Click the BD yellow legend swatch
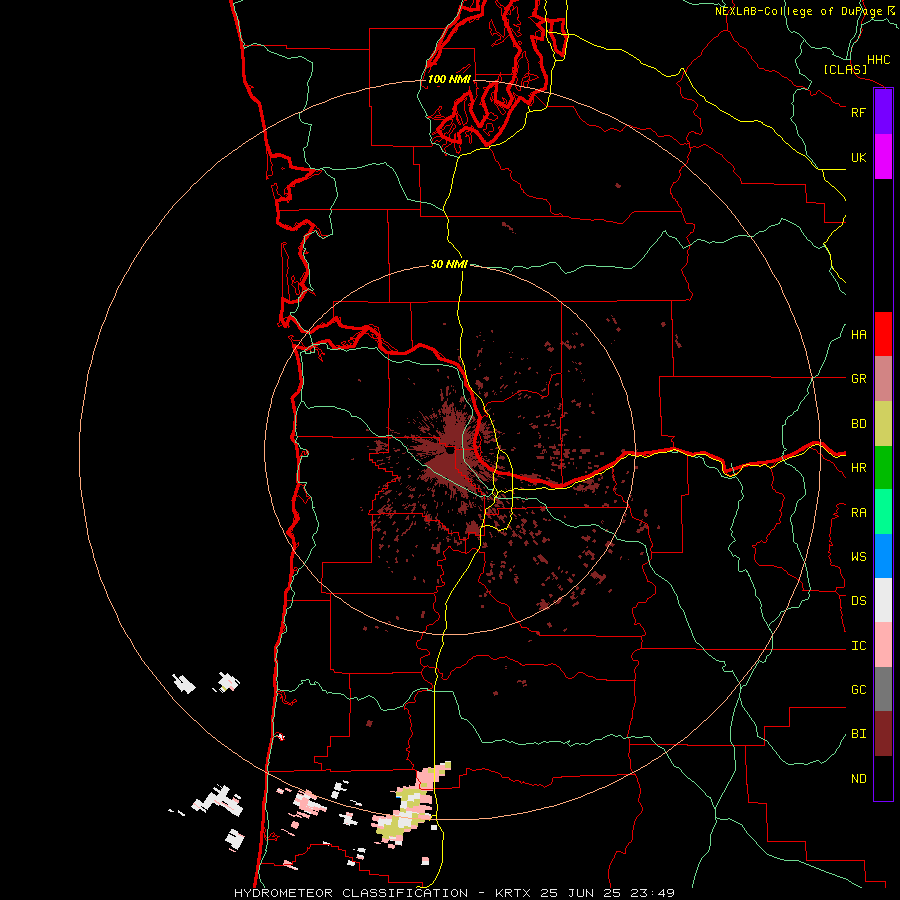The height and width of the screenshot is (900, 900). 883,424
